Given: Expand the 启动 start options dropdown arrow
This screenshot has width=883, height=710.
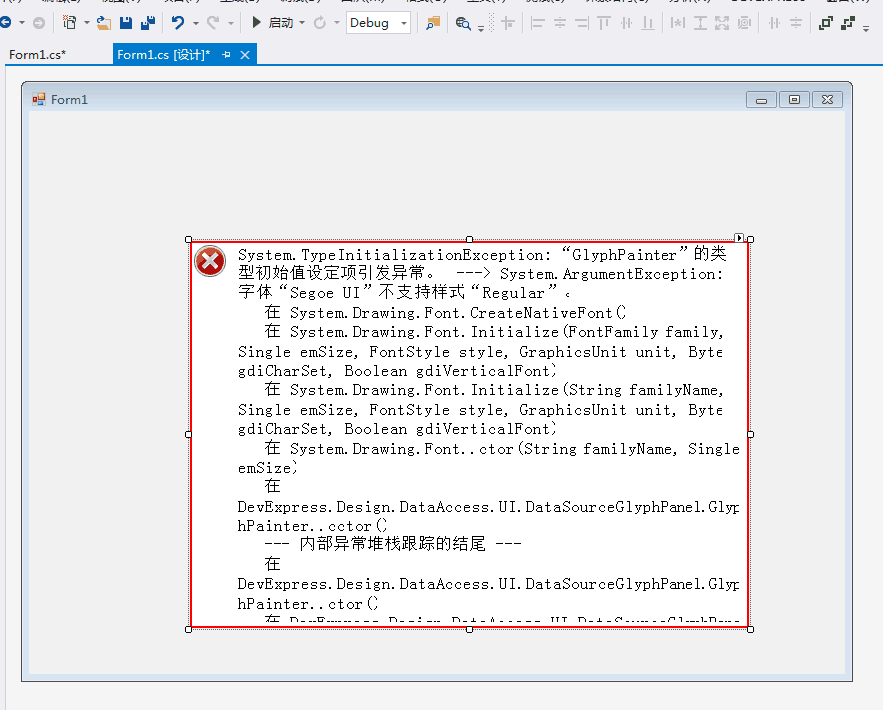Looking at the screenshot, I should 302,23.
